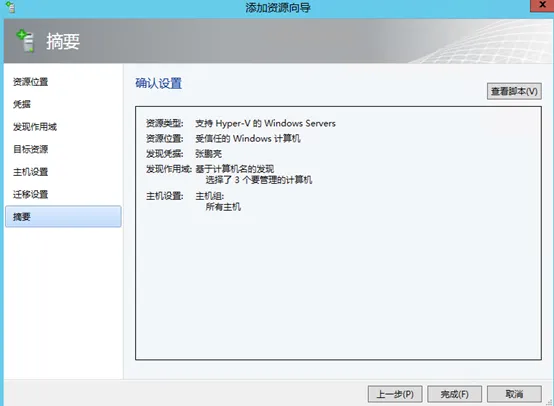Click the resize grip in the window corner
554x406 pixels.
549,402
